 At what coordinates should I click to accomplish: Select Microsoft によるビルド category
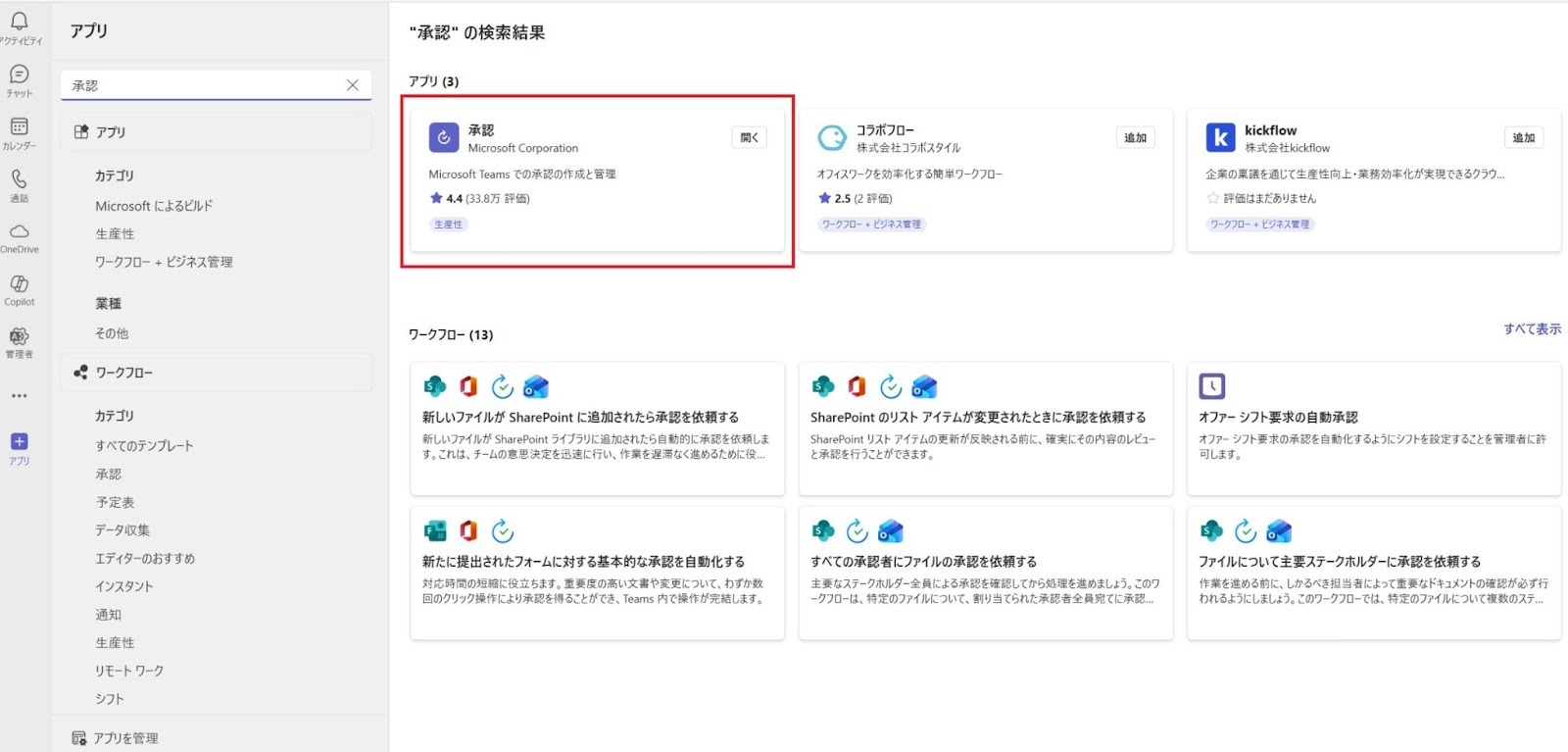pos(154,206)
